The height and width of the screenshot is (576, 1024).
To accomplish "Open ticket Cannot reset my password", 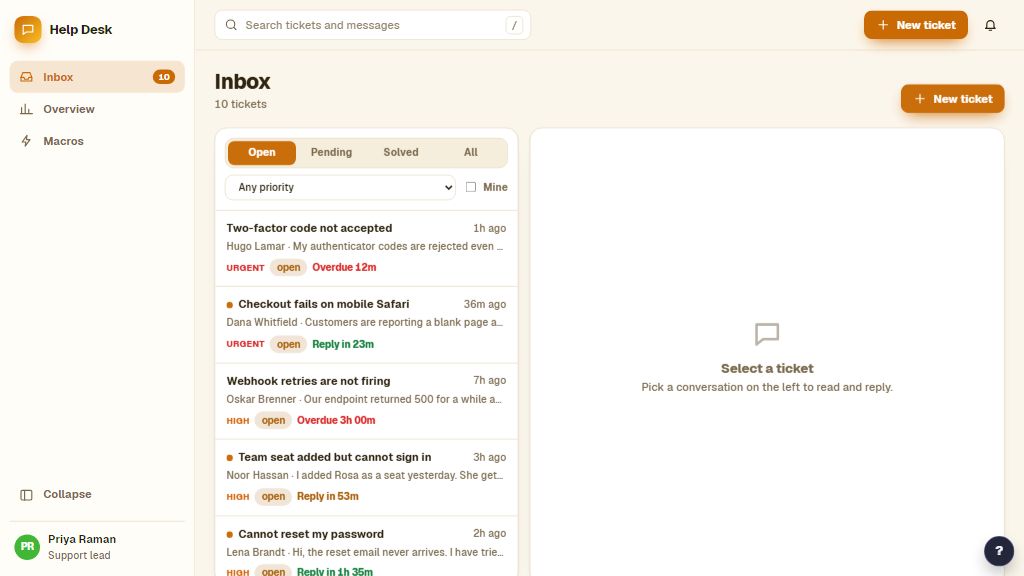I will pyautogui.click(x=366, y=547).
